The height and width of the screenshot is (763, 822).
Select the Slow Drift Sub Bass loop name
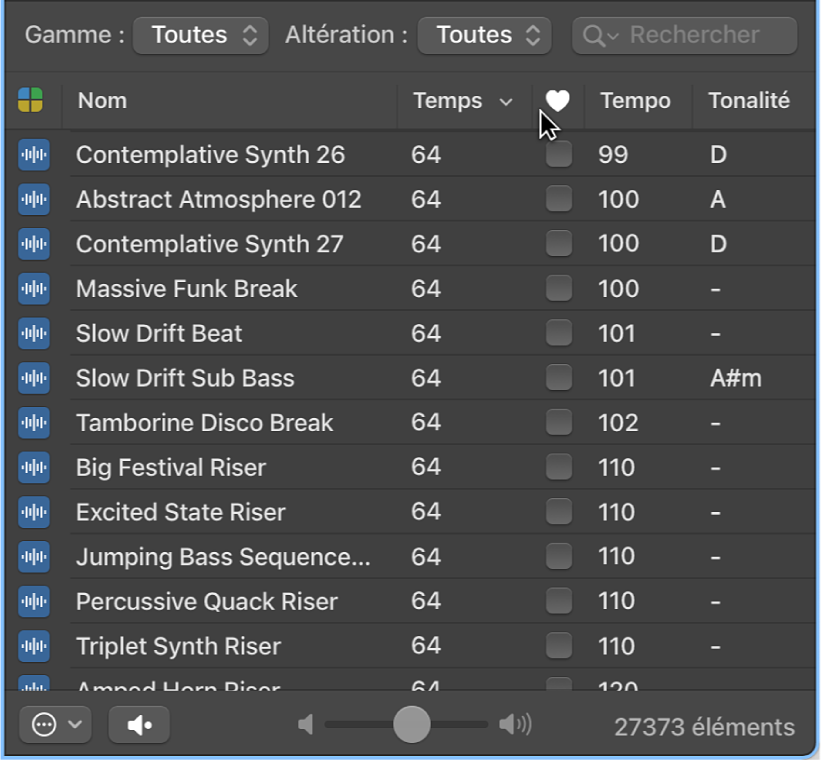(185, 378)
